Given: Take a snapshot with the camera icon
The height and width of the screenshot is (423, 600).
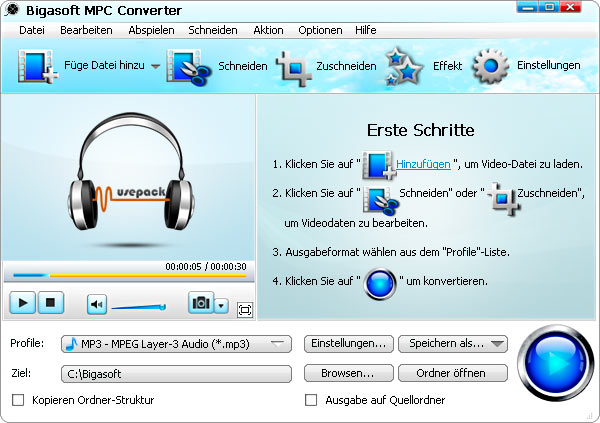Looking at the screenshot, I should [x=201, y=303].
